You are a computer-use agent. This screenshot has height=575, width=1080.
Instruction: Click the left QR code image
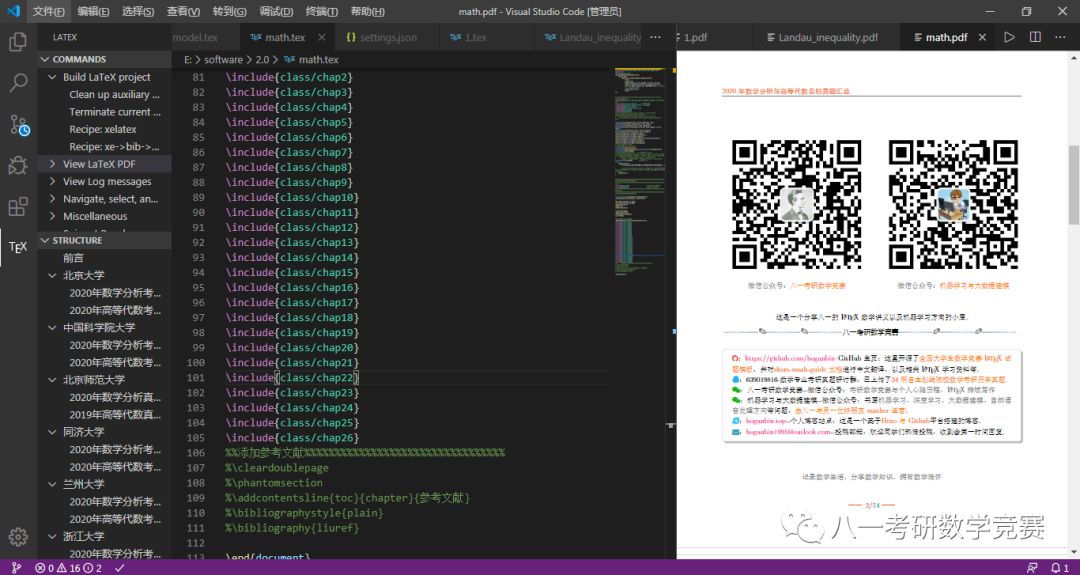coord(796,204)
